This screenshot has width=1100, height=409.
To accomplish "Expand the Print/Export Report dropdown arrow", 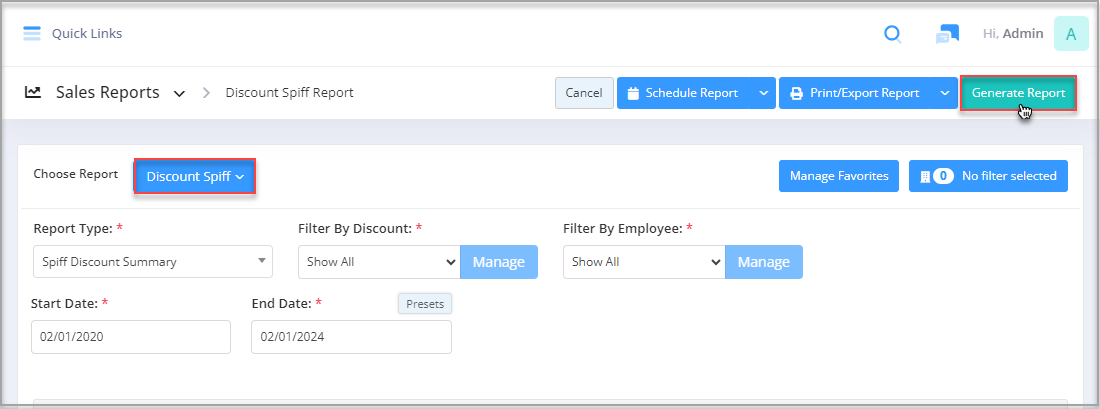I will pos(944,93).
